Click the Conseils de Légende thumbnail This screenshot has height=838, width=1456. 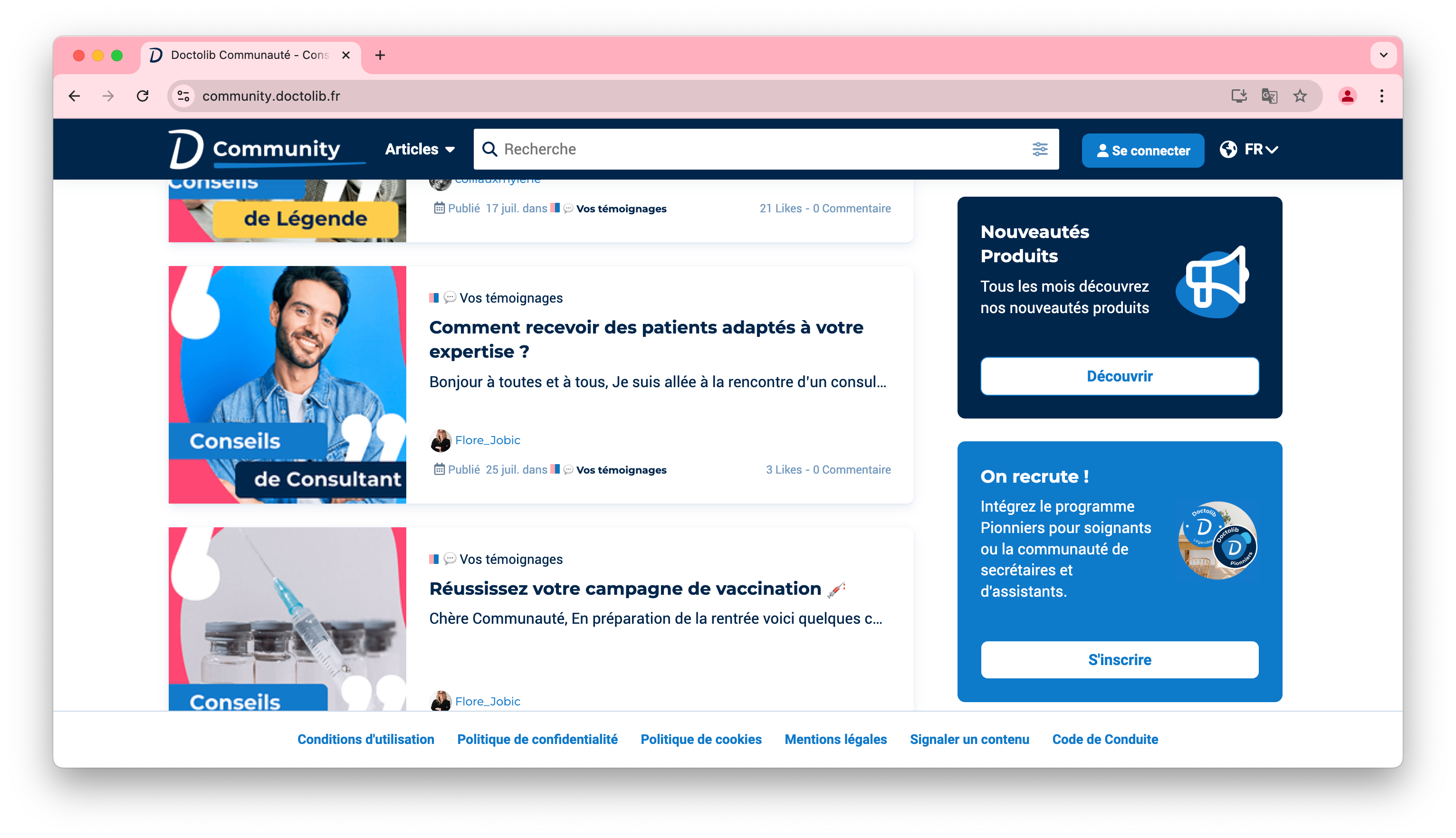pyautogui.click(x=287, y=210)
